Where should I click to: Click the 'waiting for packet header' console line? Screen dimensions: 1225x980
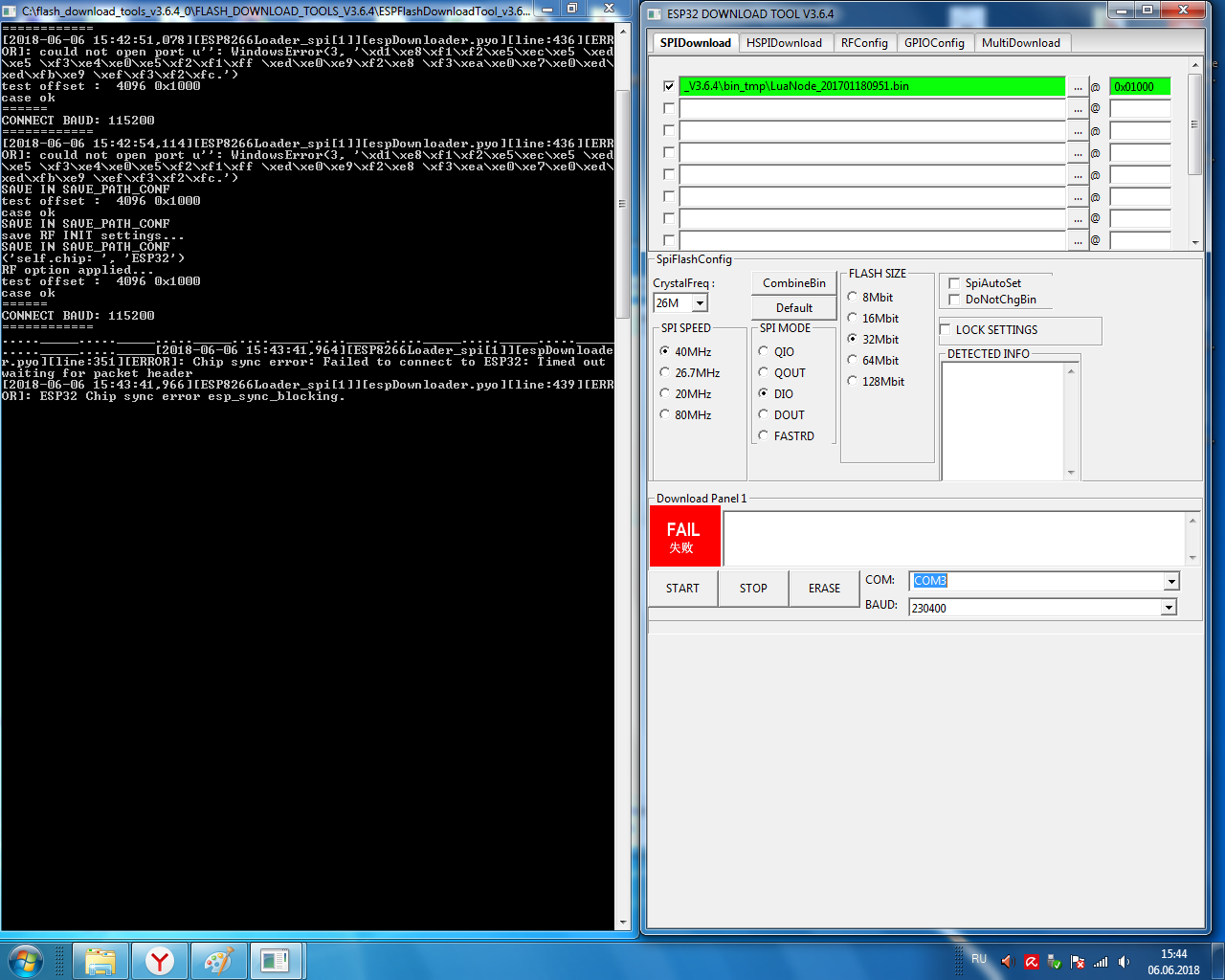[x=98, y=373]
